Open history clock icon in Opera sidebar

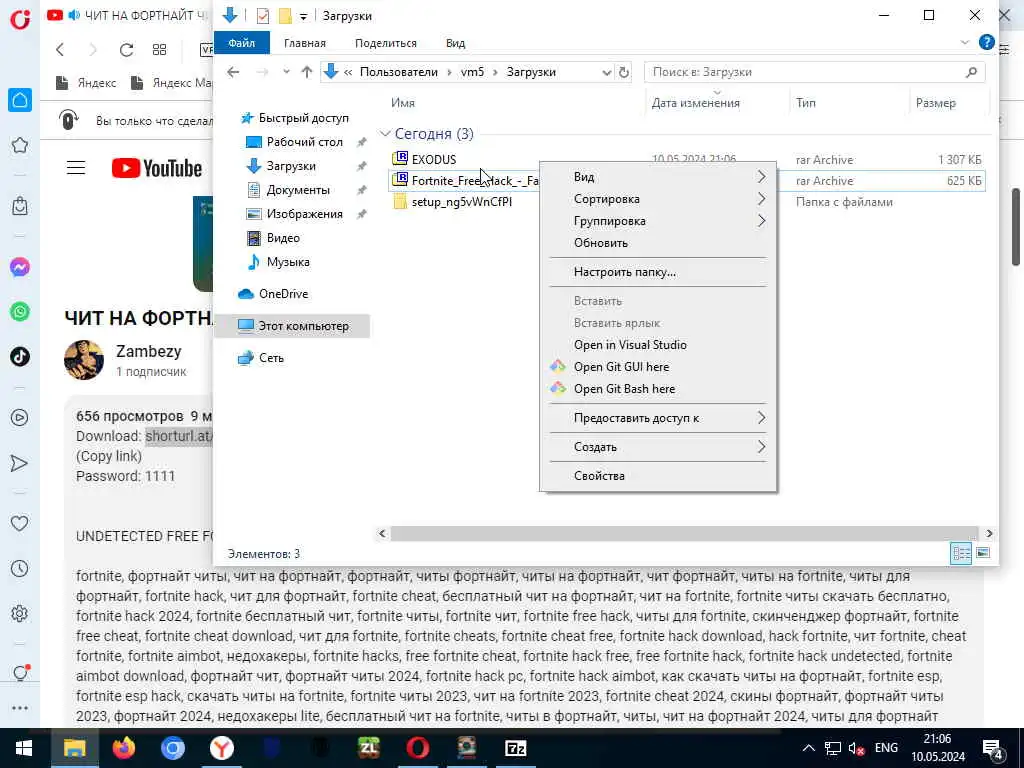(20, 568)
